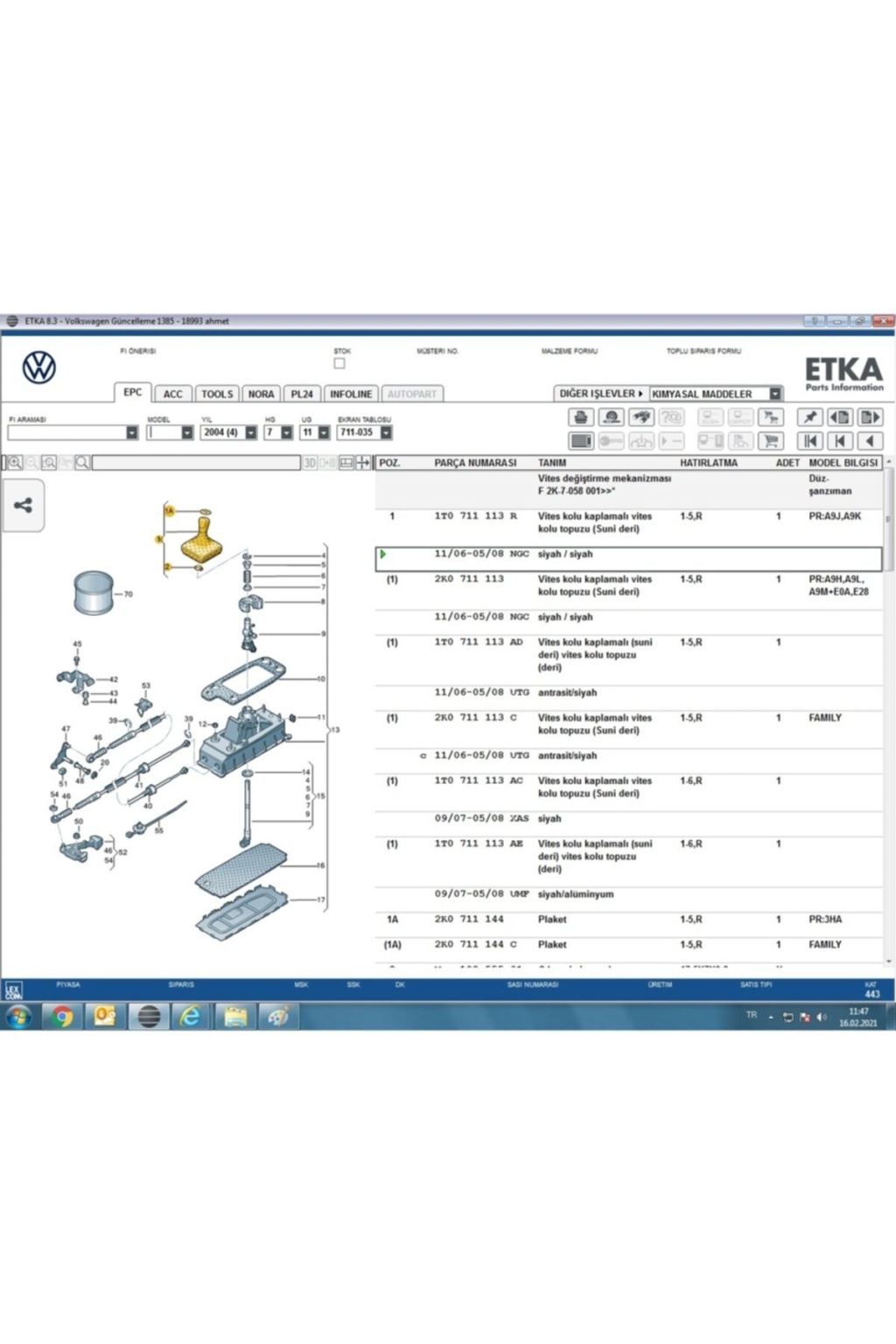Open the INFOLINE tab
Image resolution: width=896 pixels, height=1344 pixels.
point(350,394)
